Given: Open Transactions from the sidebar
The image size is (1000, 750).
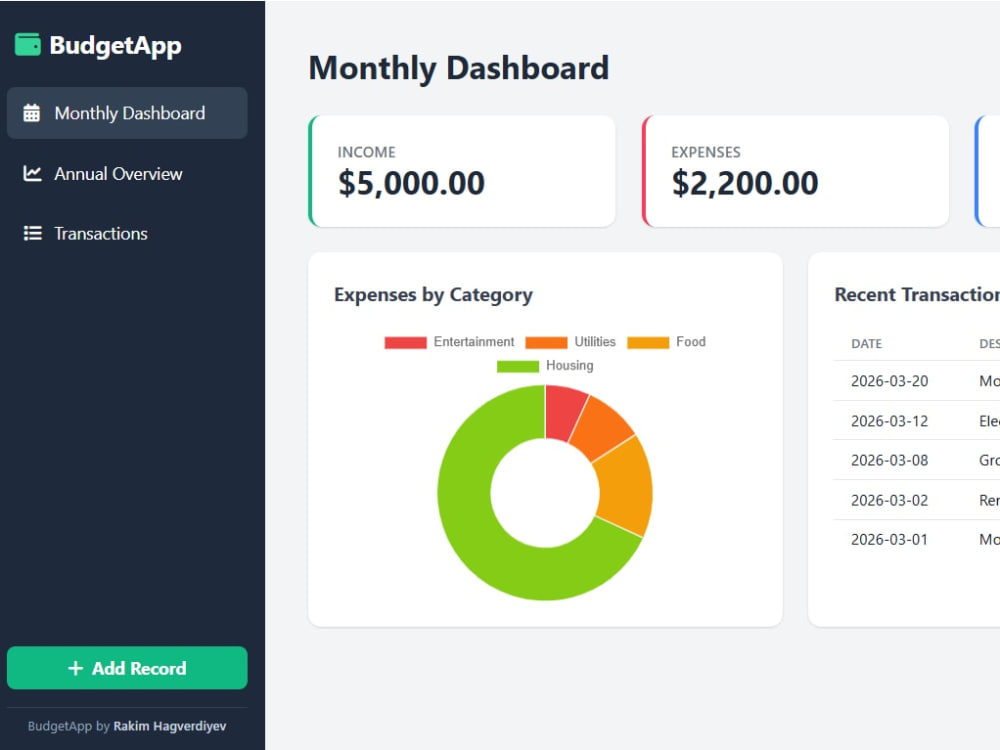Looking at the screenshot, I should 127,233.
